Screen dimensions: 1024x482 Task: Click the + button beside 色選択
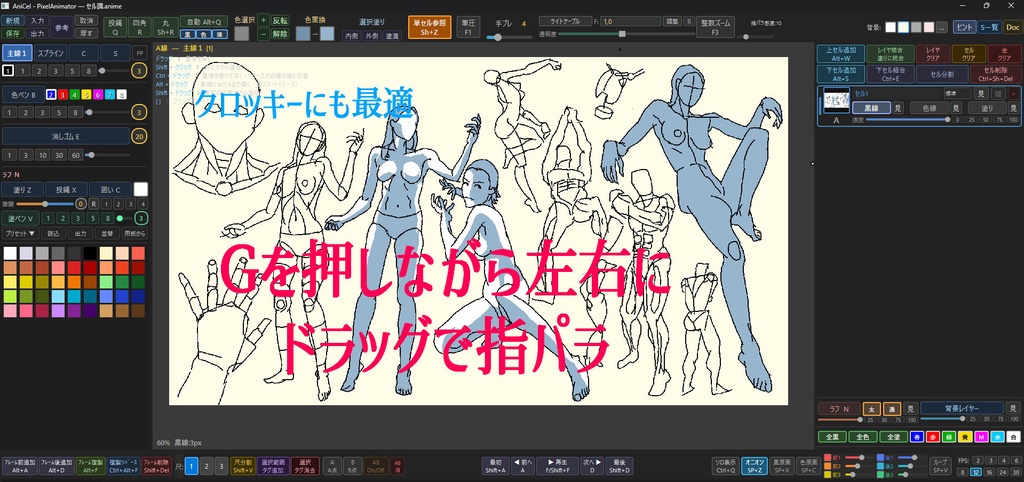point(263,20)
